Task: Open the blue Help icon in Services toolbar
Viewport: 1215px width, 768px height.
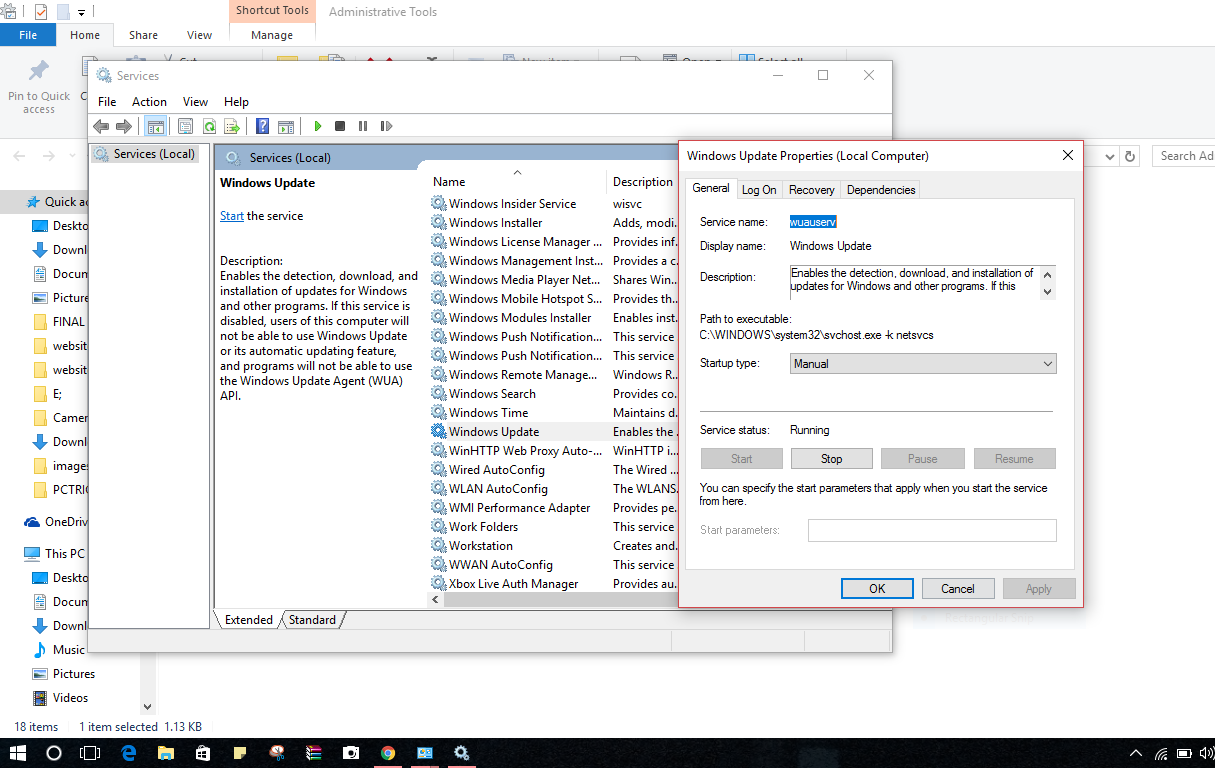Action: tap(262, 126)
